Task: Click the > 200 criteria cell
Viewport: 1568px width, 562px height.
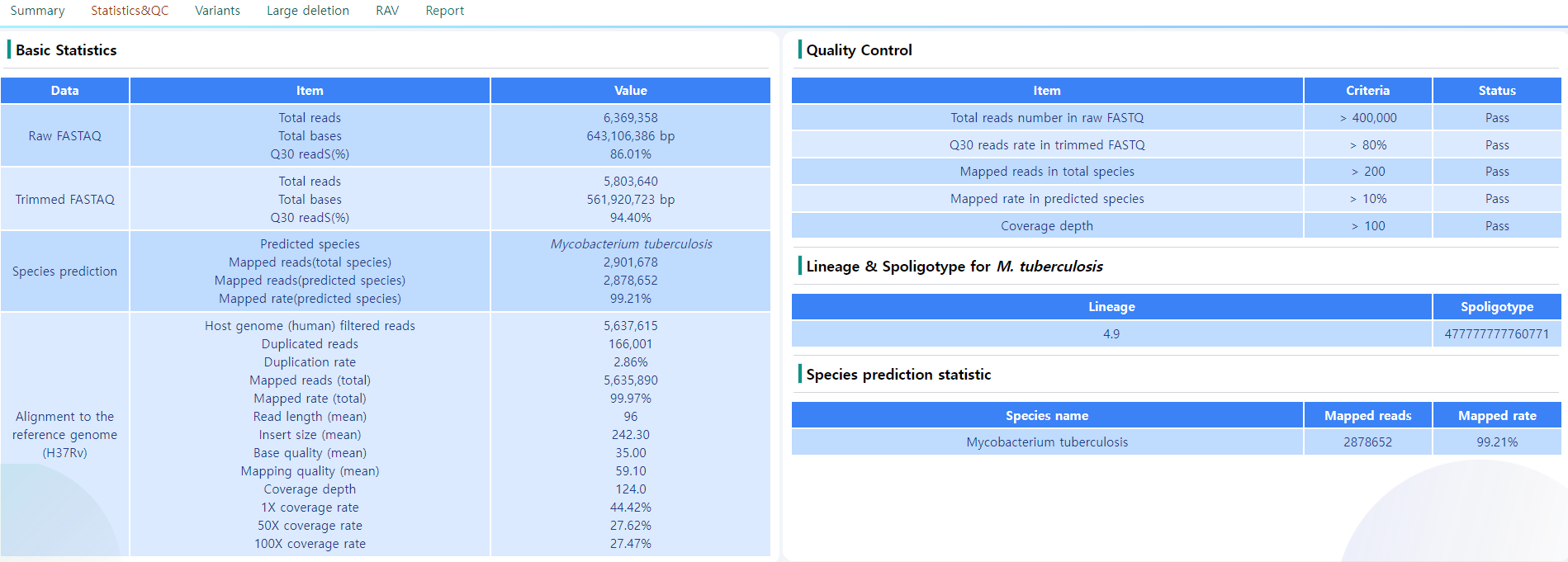Action: [1368, 172]
